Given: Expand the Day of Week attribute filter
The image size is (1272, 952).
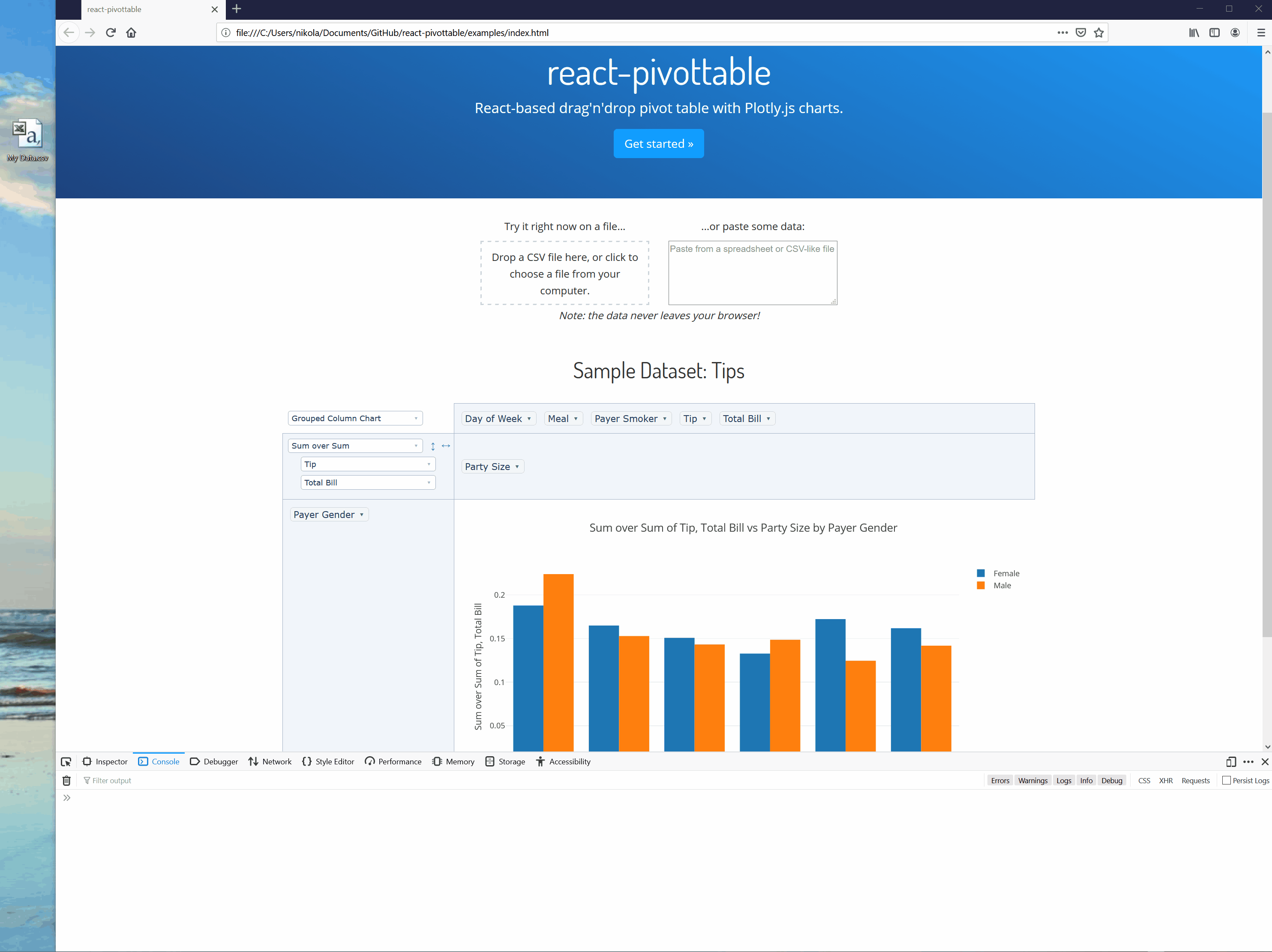Looking at the screenshot, I should pos(528,419).
